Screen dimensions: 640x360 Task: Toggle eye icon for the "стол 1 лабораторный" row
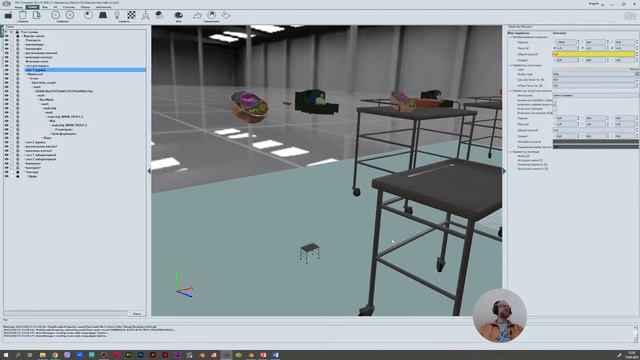[6, 155]
